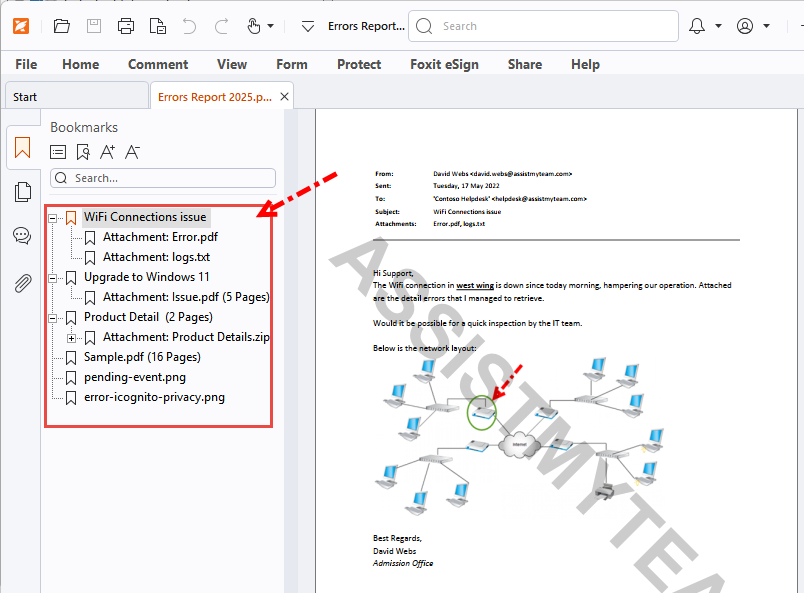Click the bookmarks Search field
This screenshot has height=593, width=804.
tap(170, 178)
